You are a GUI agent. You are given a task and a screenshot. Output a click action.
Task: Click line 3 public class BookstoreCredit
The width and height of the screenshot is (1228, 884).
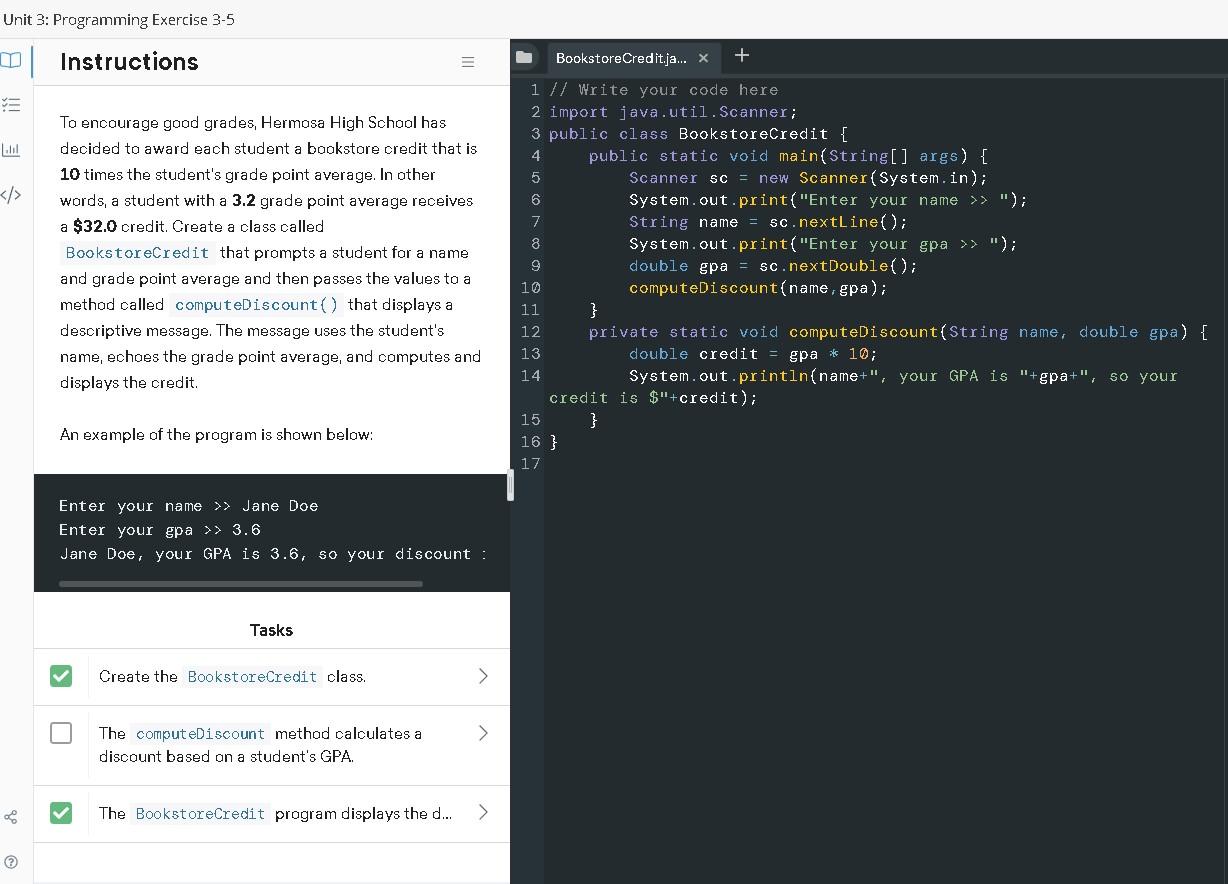pos(699,134)
